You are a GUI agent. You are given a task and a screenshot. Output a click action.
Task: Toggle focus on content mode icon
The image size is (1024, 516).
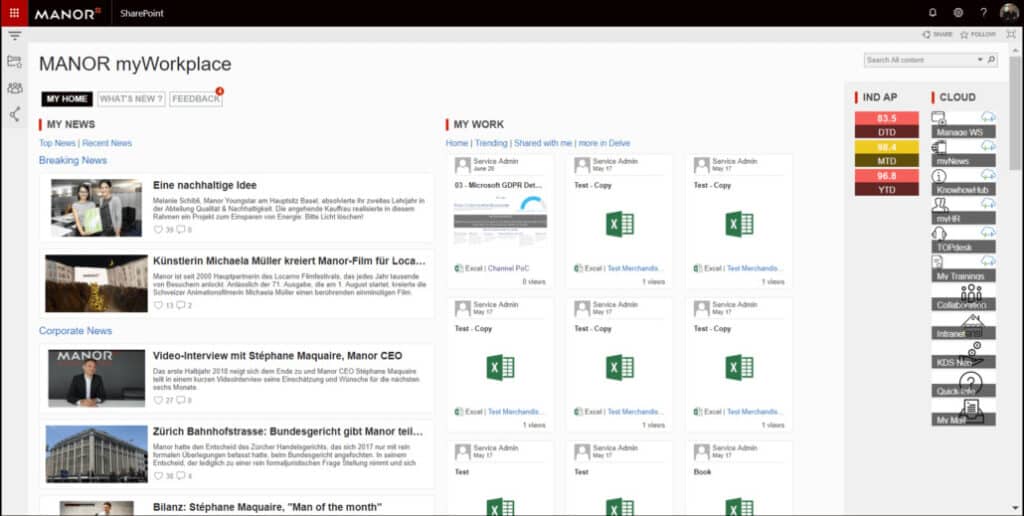[x=1010, y=34]
